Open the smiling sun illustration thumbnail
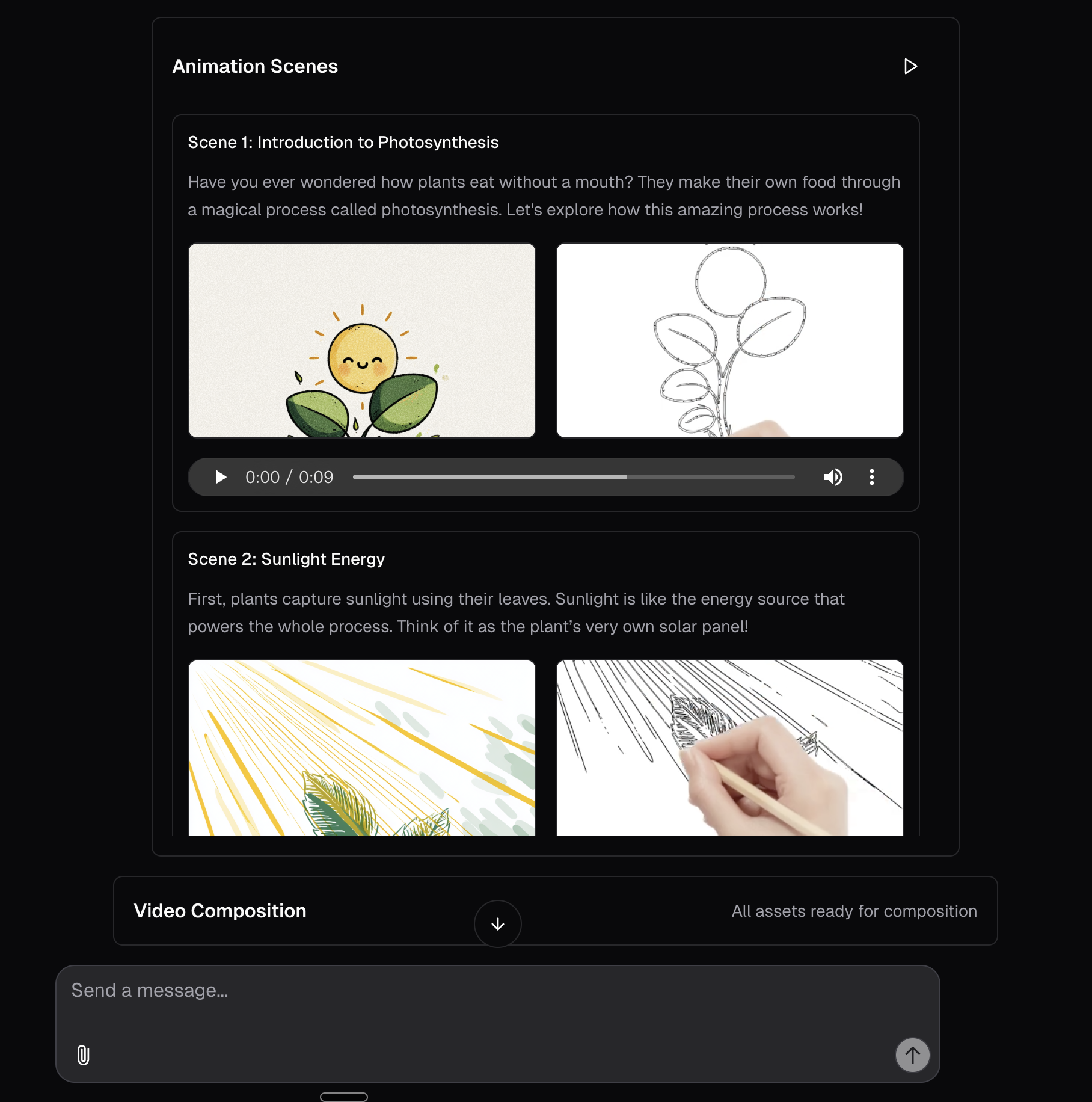 pos(362,340)
